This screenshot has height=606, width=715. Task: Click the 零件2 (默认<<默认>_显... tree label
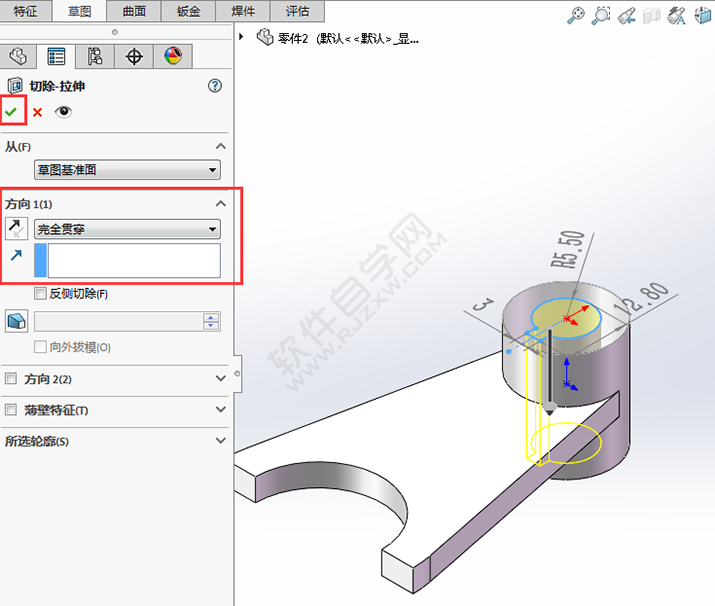(x=348, y=38)
